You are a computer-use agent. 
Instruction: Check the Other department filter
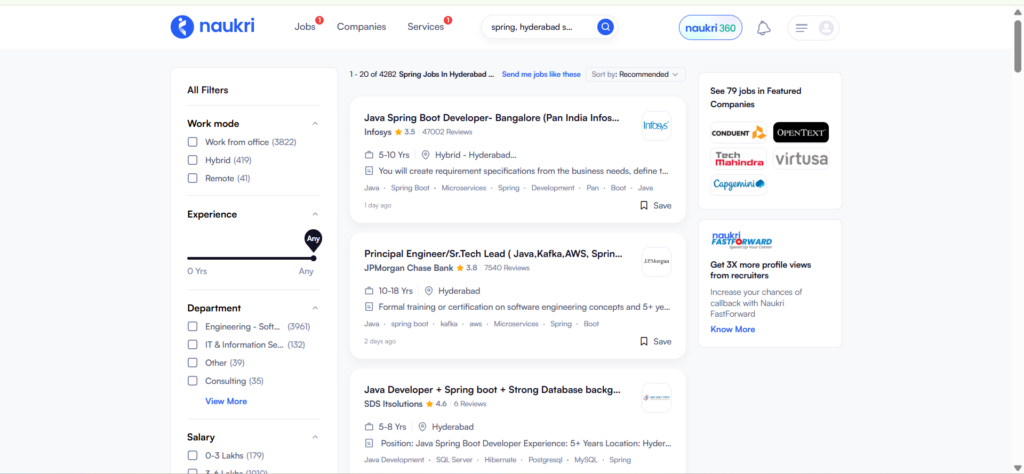[x=193, y=362]
